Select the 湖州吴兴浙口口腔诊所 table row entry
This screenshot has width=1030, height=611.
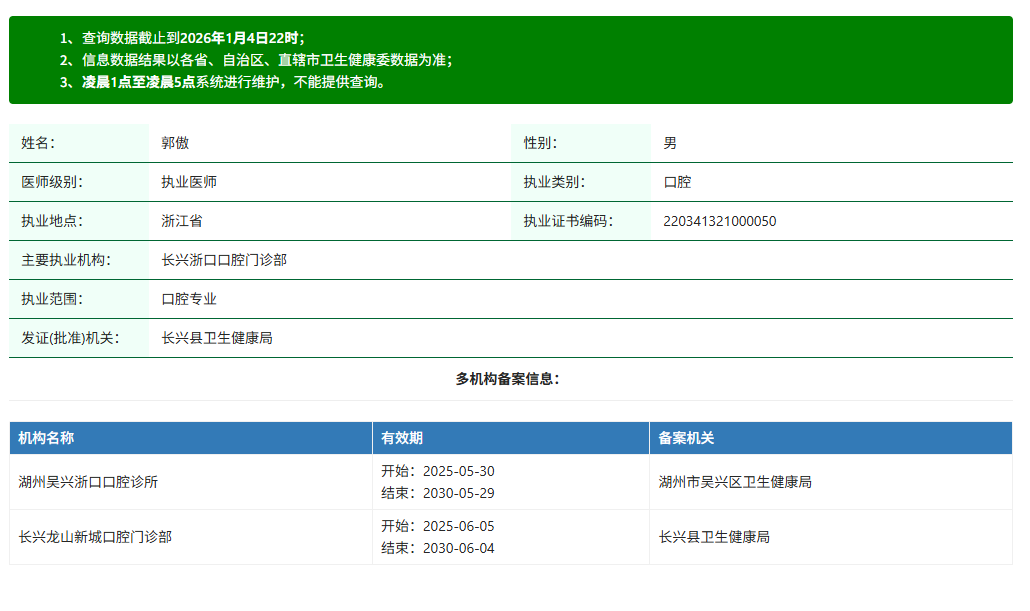[x=88, y=482]
